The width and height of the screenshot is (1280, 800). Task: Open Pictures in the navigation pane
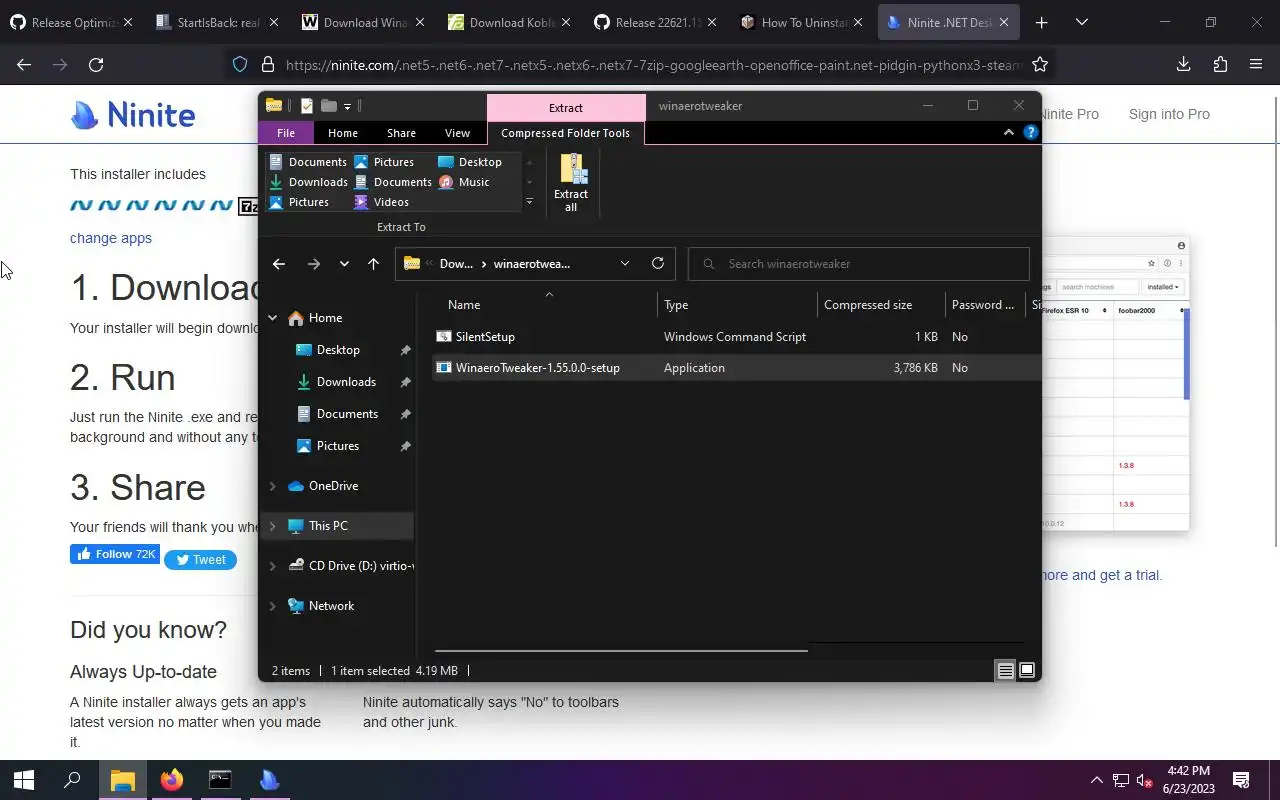(338, 446)
